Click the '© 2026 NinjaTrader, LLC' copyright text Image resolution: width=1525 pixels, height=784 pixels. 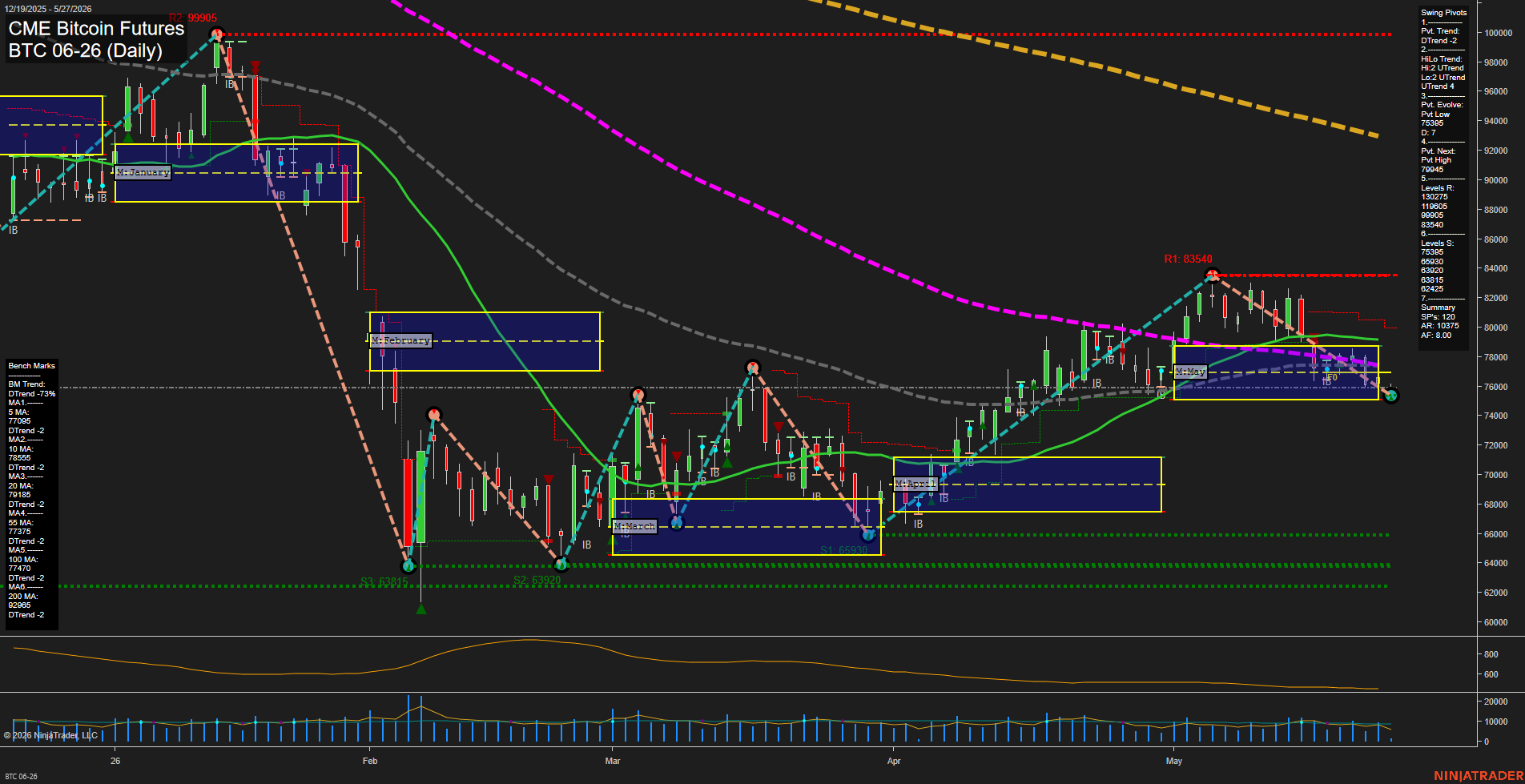point(50,735)
